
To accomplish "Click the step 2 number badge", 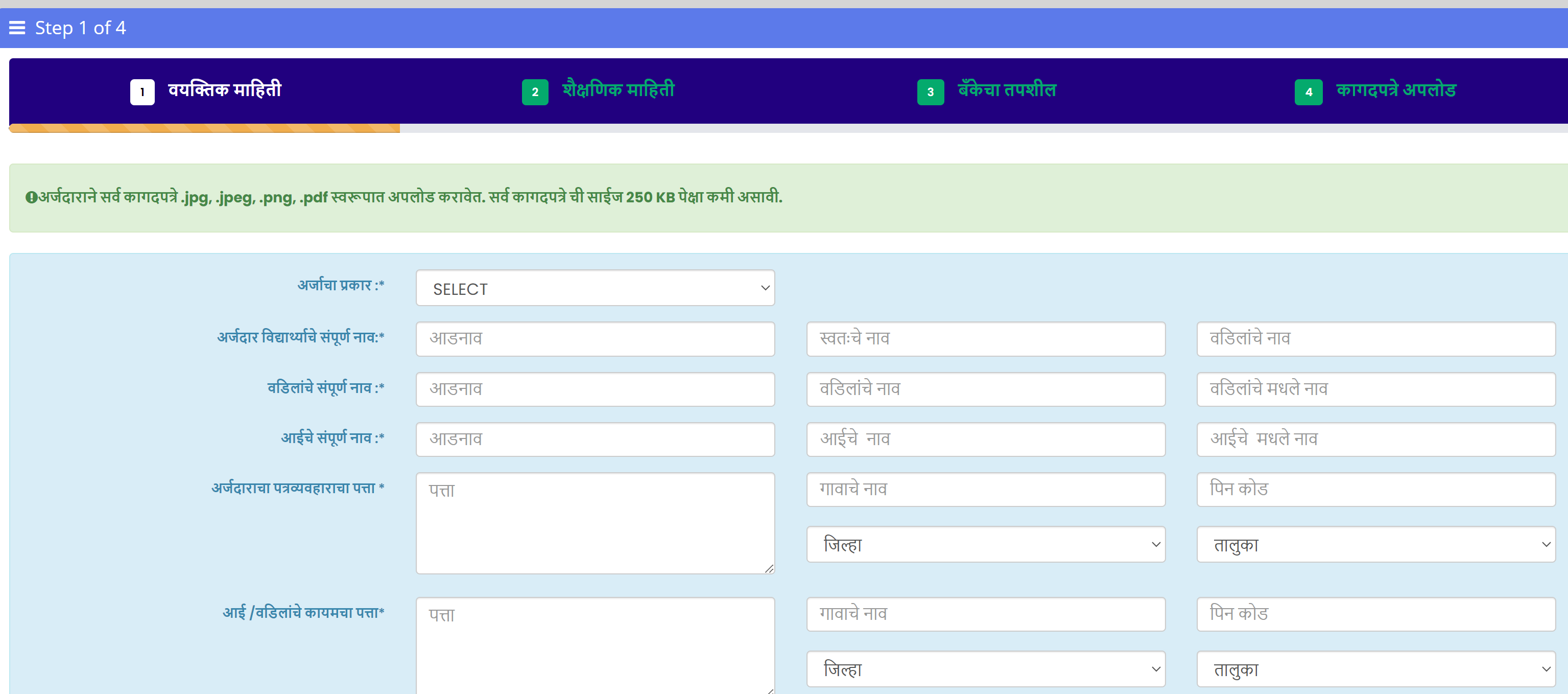I will [x=535, y=92].
